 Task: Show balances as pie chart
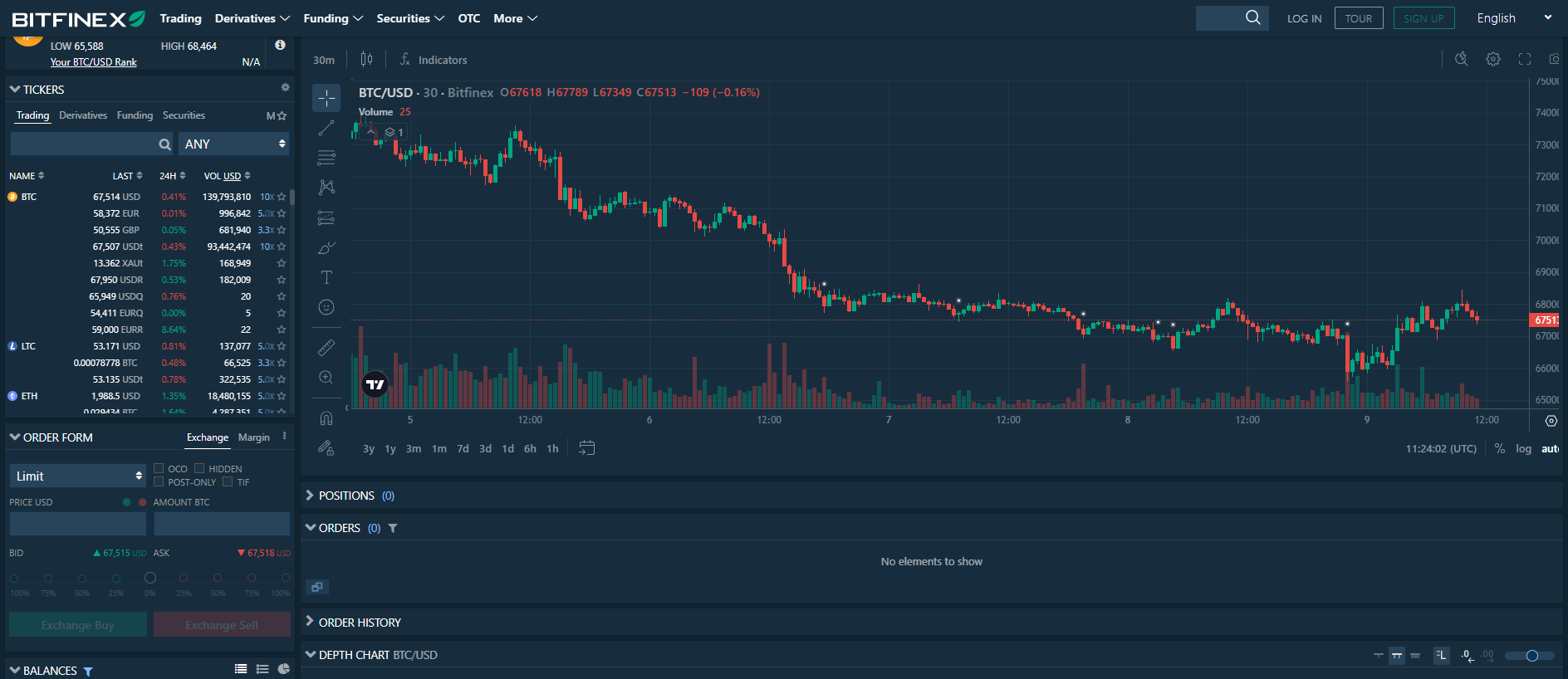click(284, 669)
